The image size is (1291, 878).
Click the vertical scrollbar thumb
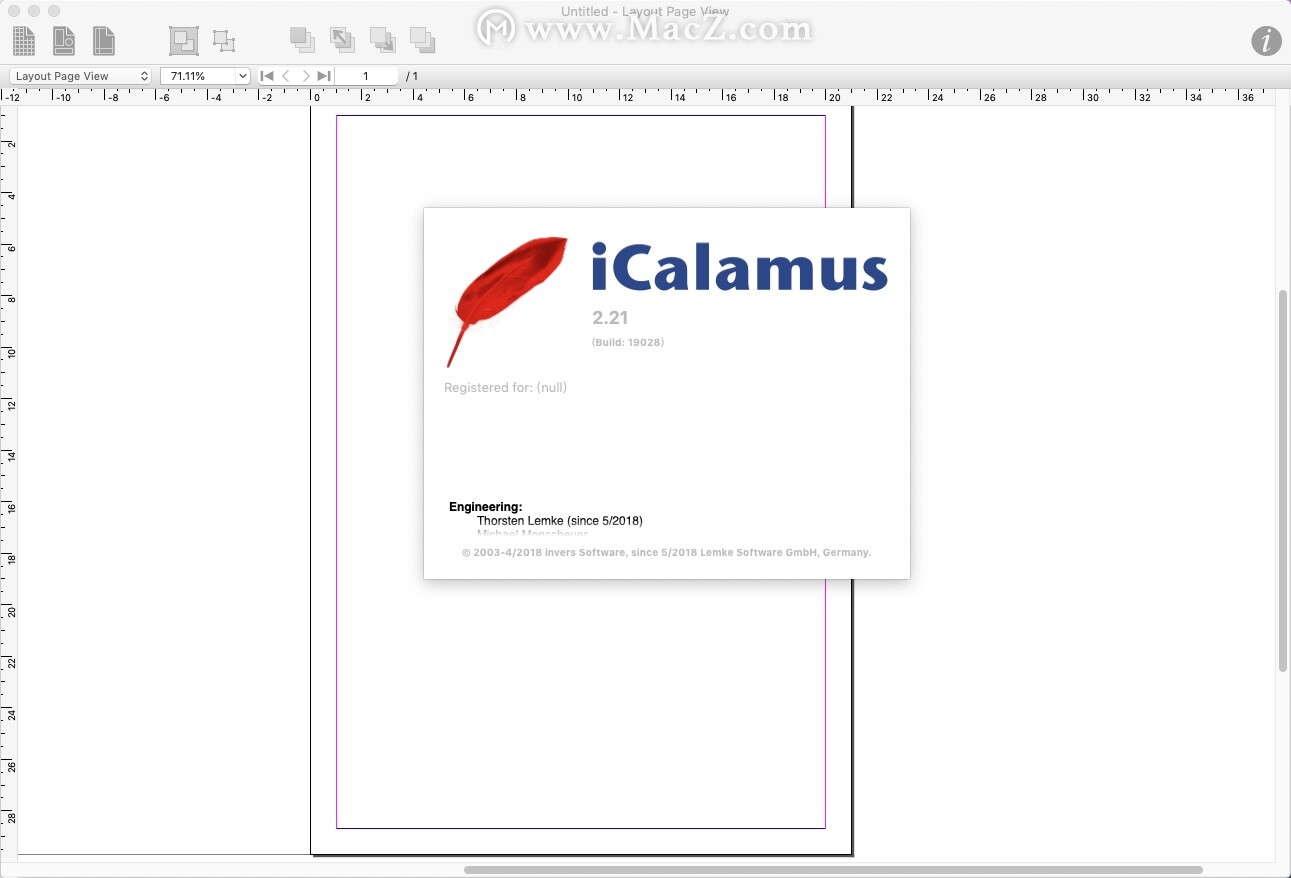1283,480
